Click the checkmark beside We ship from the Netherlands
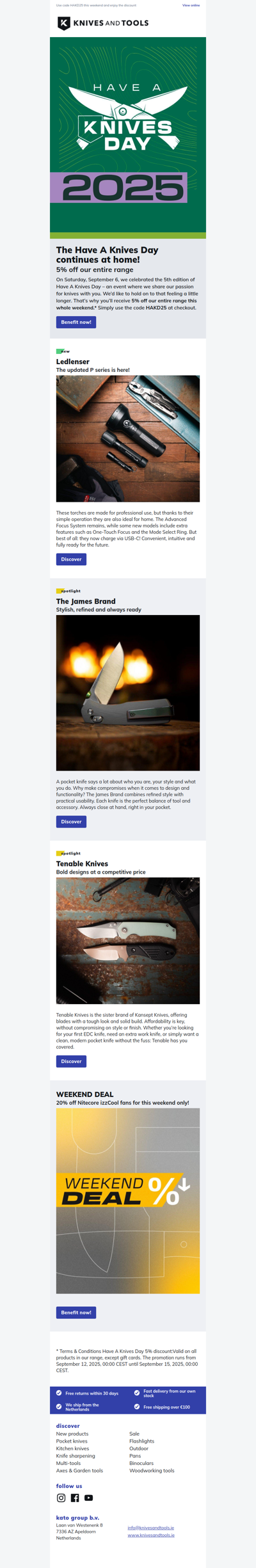 click(x=59, y=1407)
